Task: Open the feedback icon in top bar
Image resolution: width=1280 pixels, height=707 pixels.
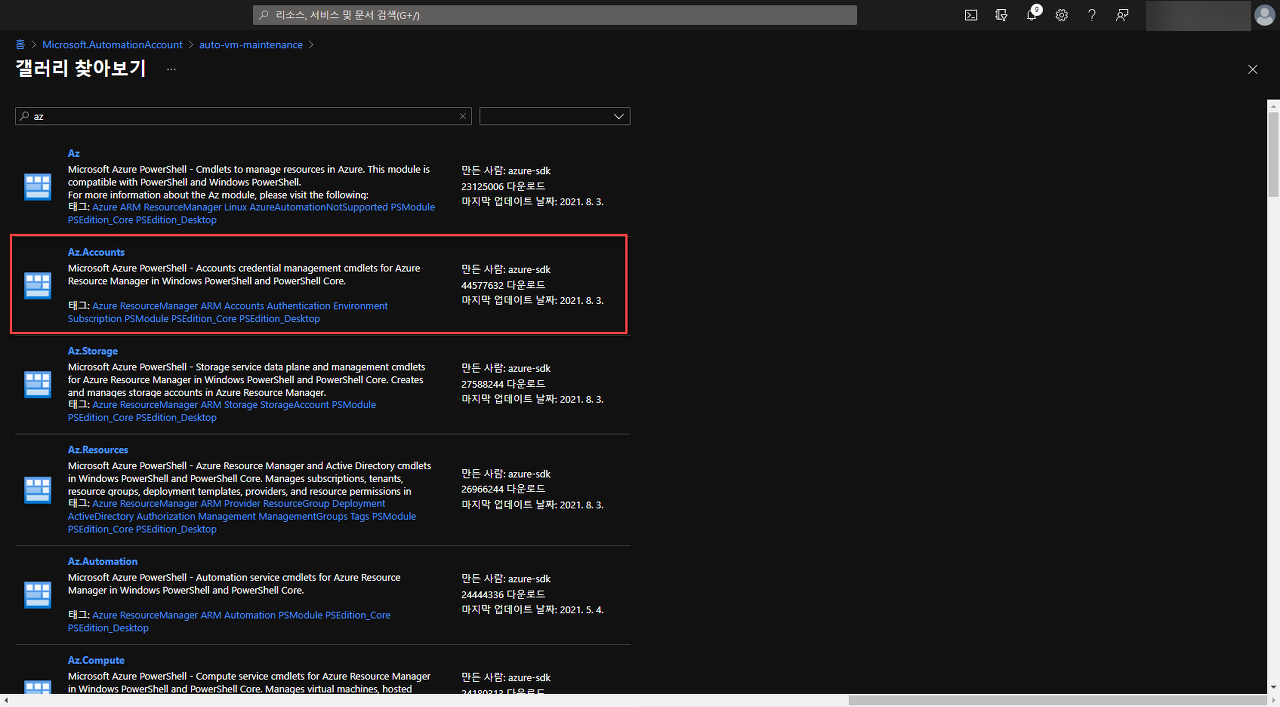Action: (1122, 15)
